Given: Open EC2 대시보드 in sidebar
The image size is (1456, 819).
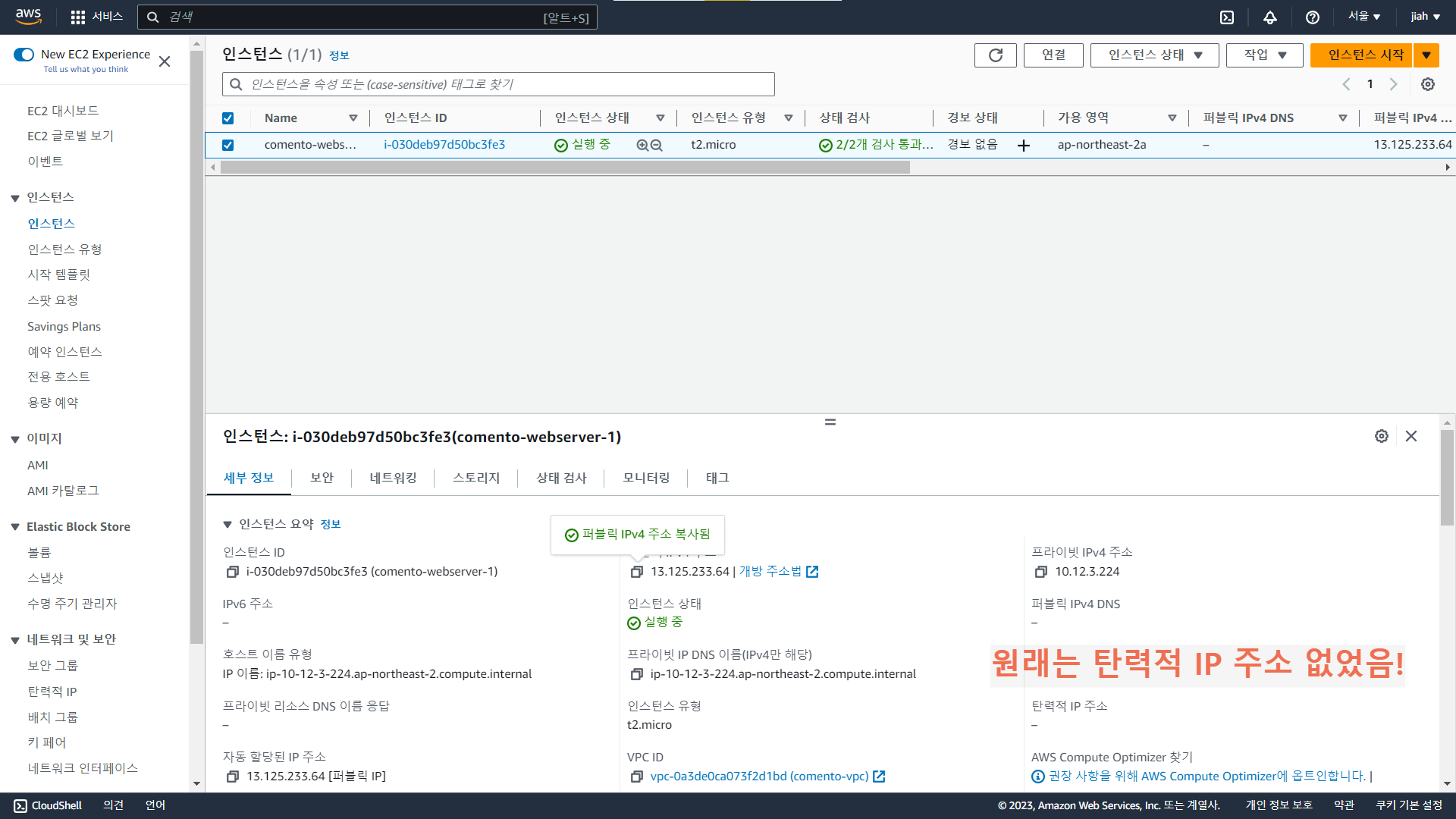Looking at the screenshot, I should coord(63,111).
